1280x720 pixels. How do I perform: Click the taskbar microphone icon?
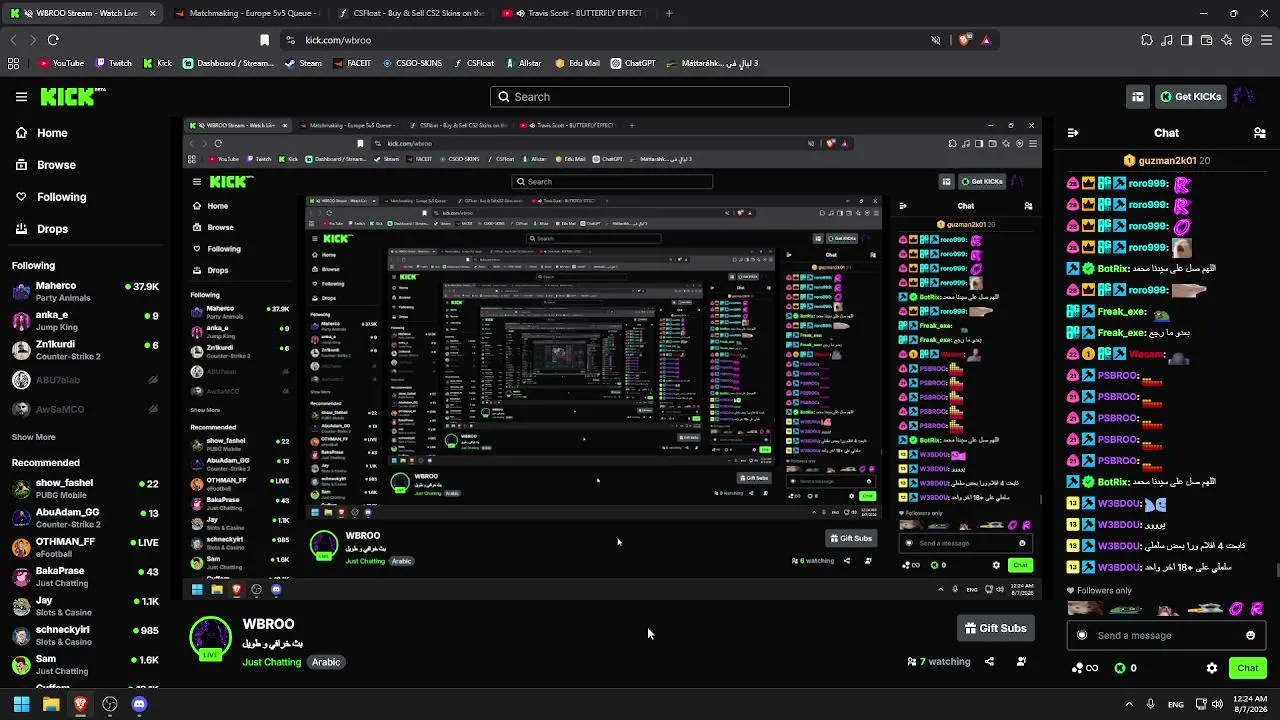coord(1151,704)
